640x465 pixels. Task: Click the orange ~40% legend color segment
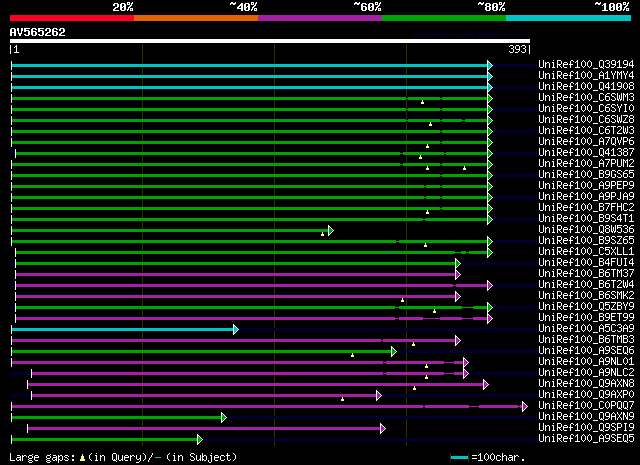196,18
